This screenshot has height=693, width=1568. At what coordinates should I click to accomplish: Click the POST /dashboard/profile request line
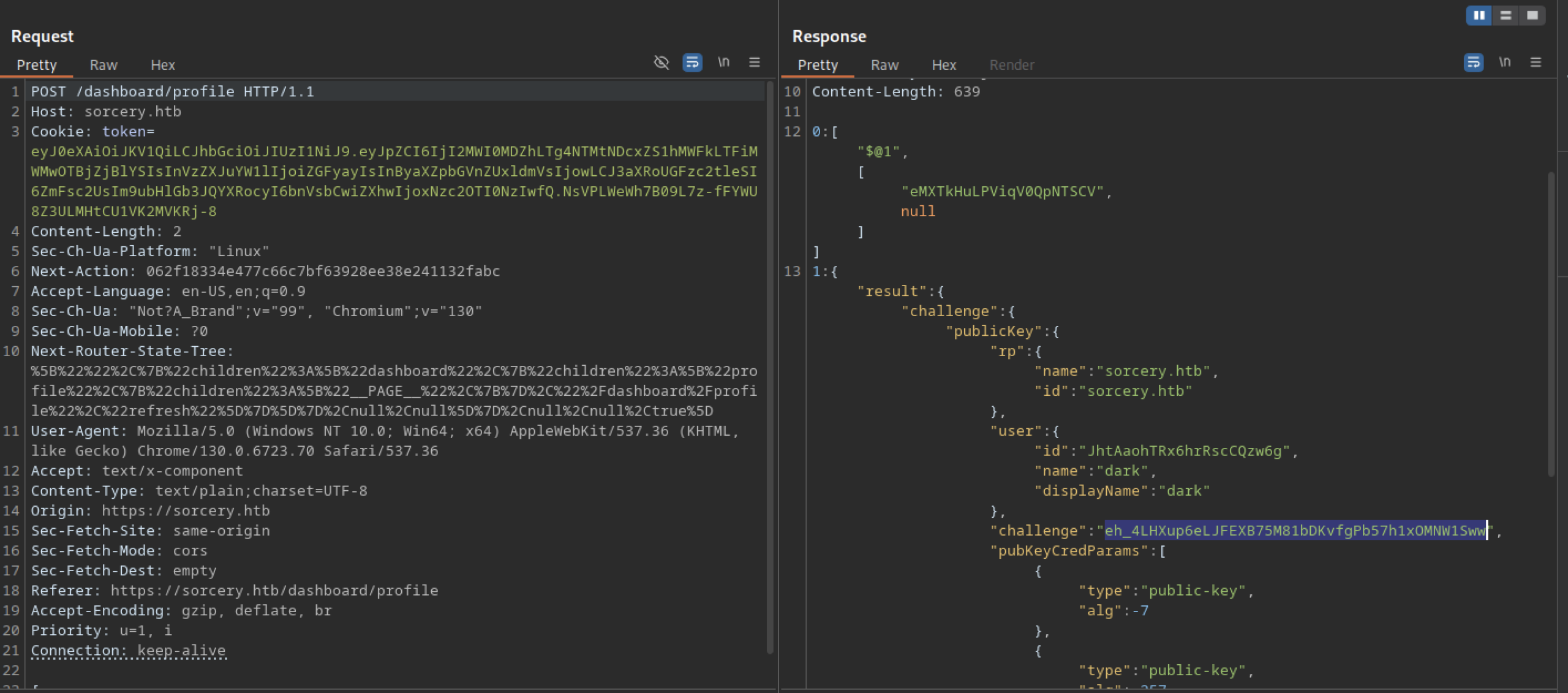172,92
